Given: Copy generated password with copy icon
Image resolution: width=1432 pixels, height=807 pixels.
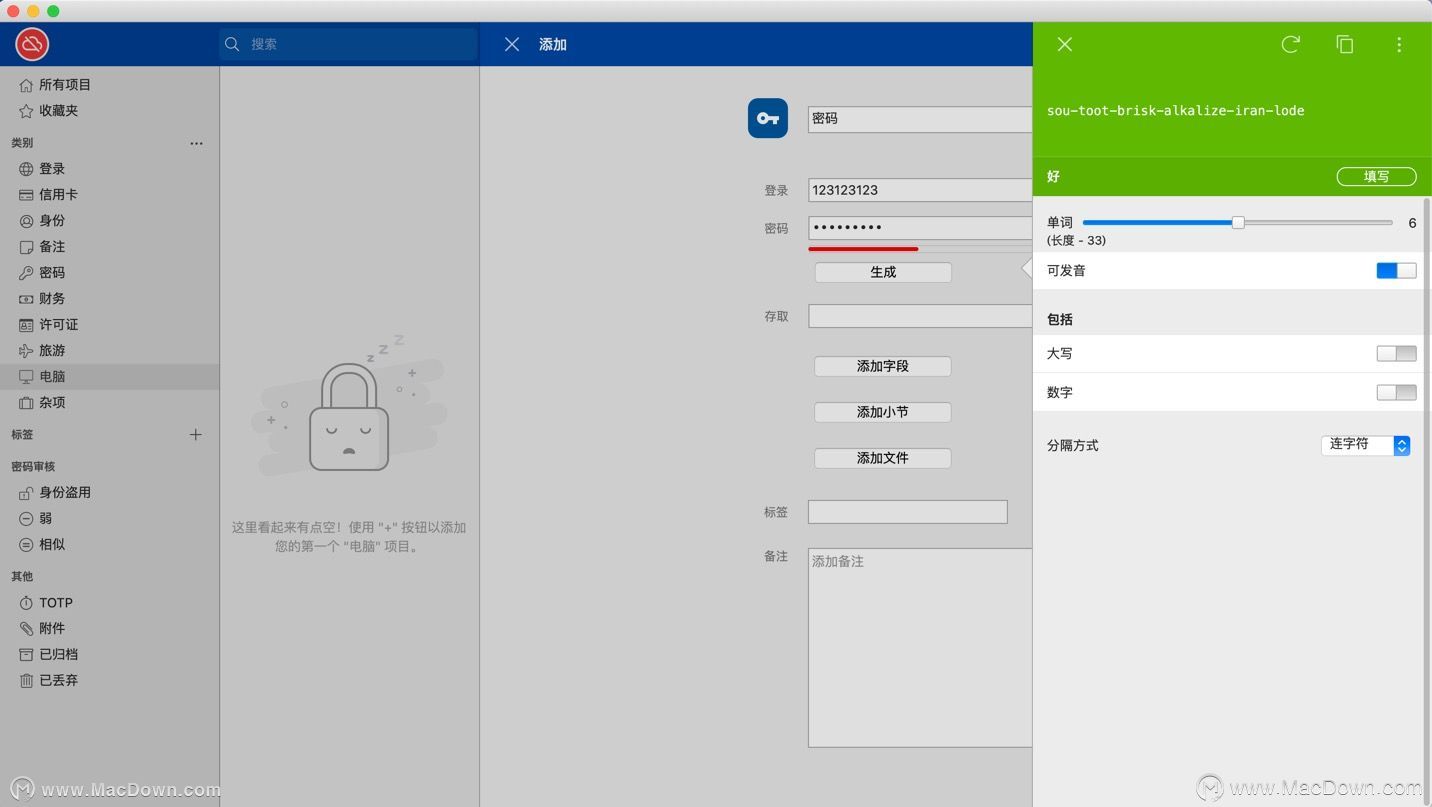Looking at the screenshot, I should pyautogui.click(x=1345, y=44).
